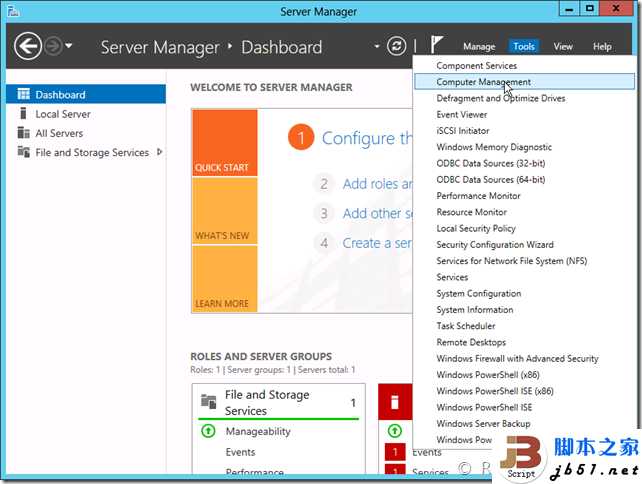Click the QUICK START tile
The image size is (642, 484).
tap(225, 142)
